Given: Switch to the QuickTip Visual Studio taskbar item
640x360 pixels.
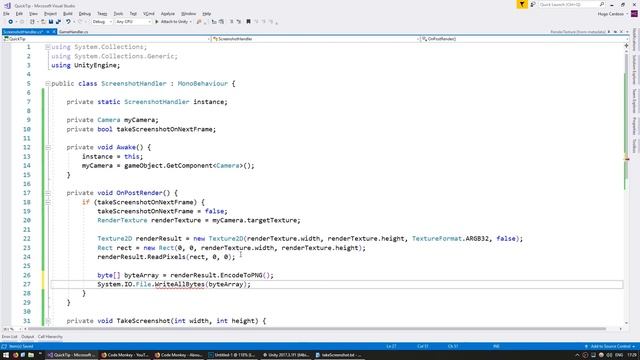Looking at the screenshot, I should tap(71, 355).
